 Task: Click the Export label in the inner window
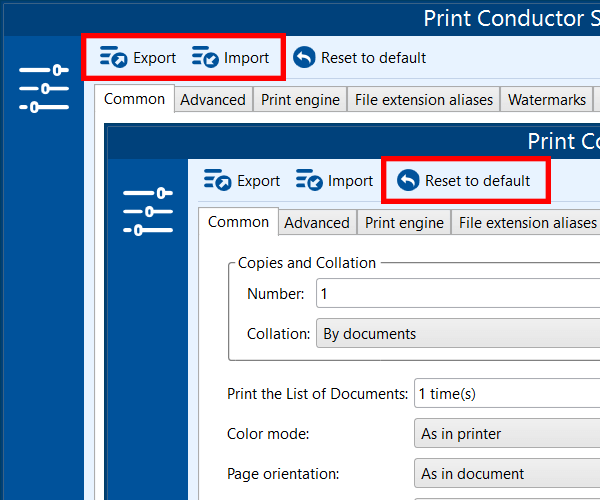259,181
